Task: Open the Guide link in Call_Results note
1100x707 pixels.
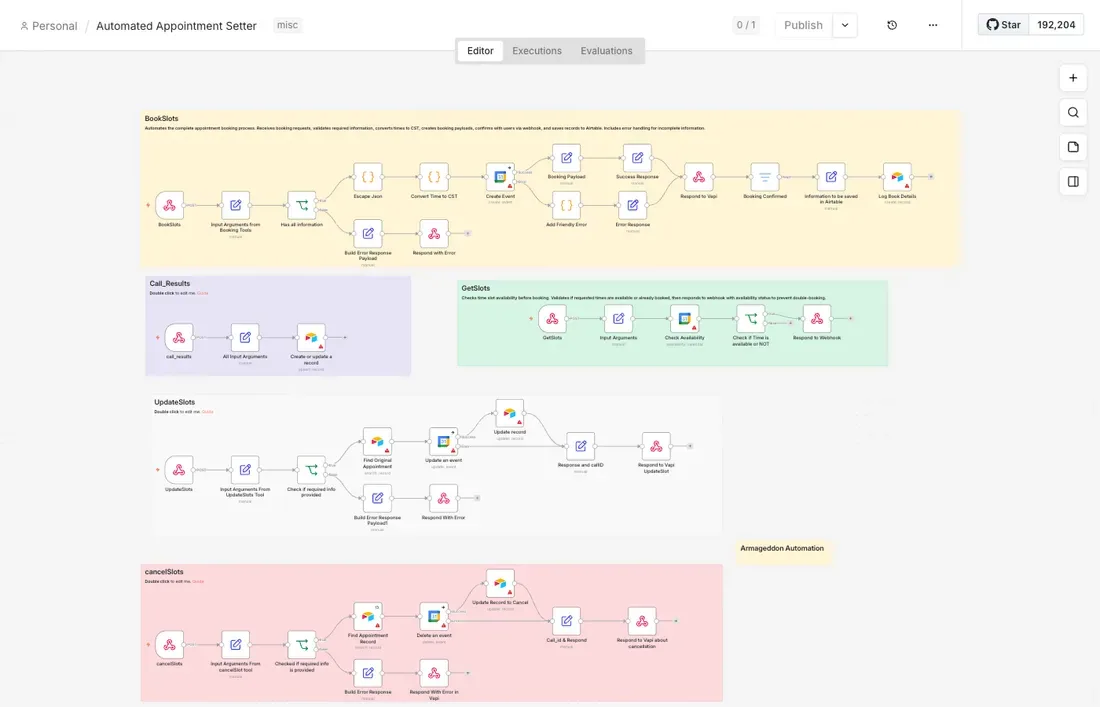Action: pyautogui.click(x=203, y=293)
